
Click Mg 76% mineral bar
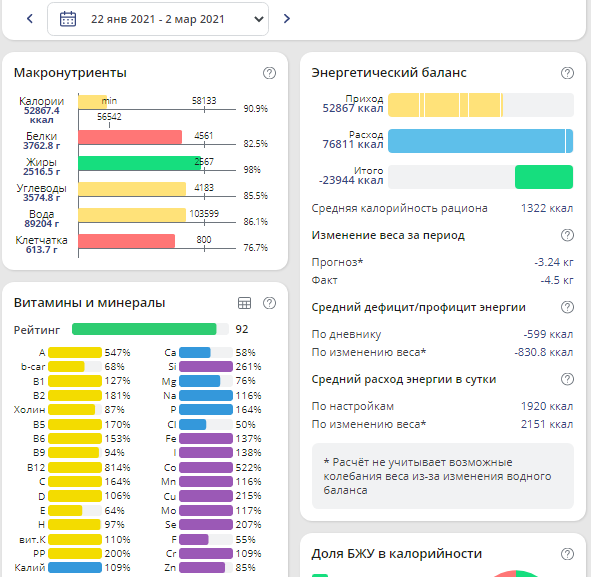pos(206,381)
